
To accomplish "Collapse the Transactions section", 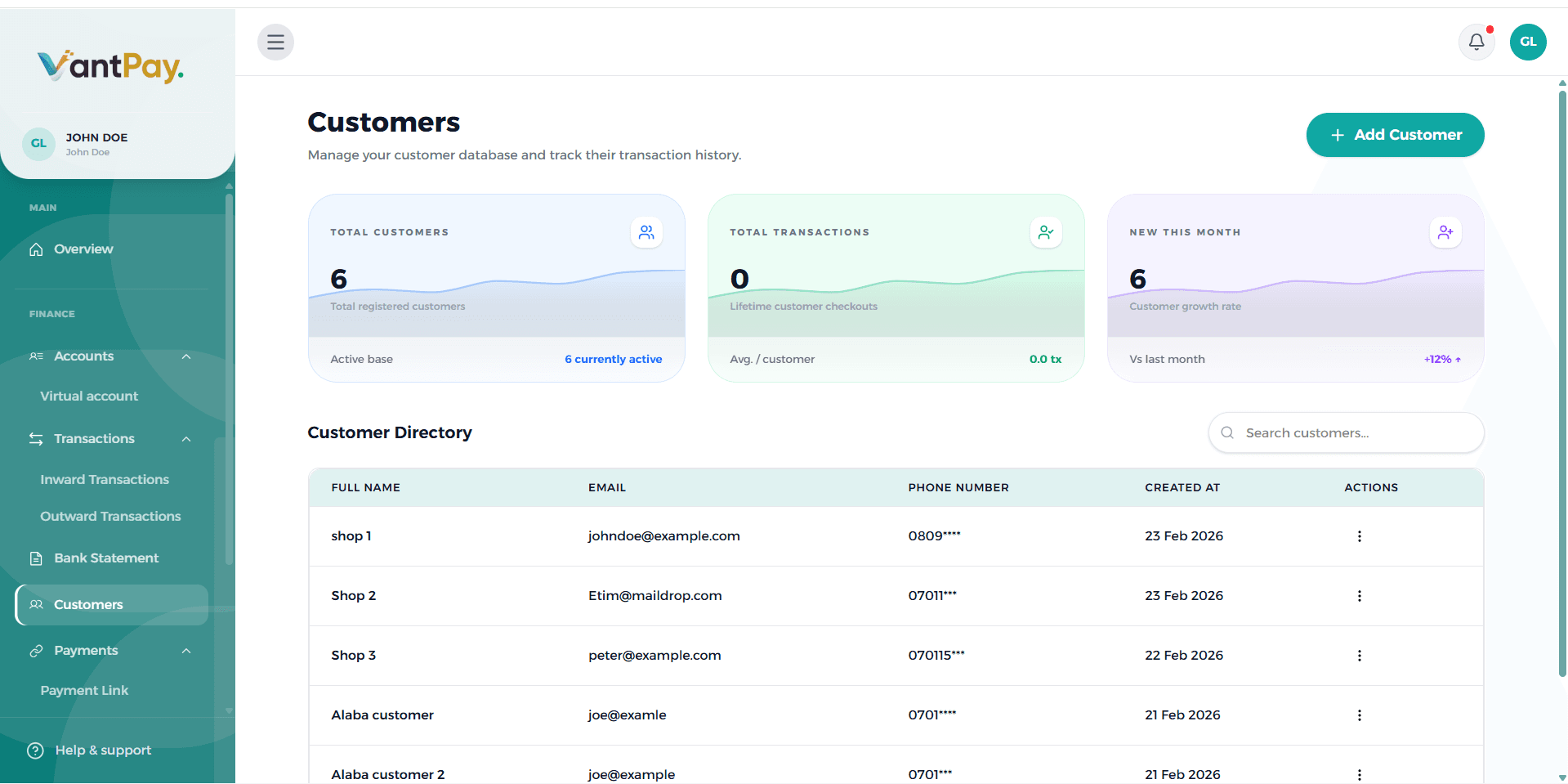I will 185,438.
